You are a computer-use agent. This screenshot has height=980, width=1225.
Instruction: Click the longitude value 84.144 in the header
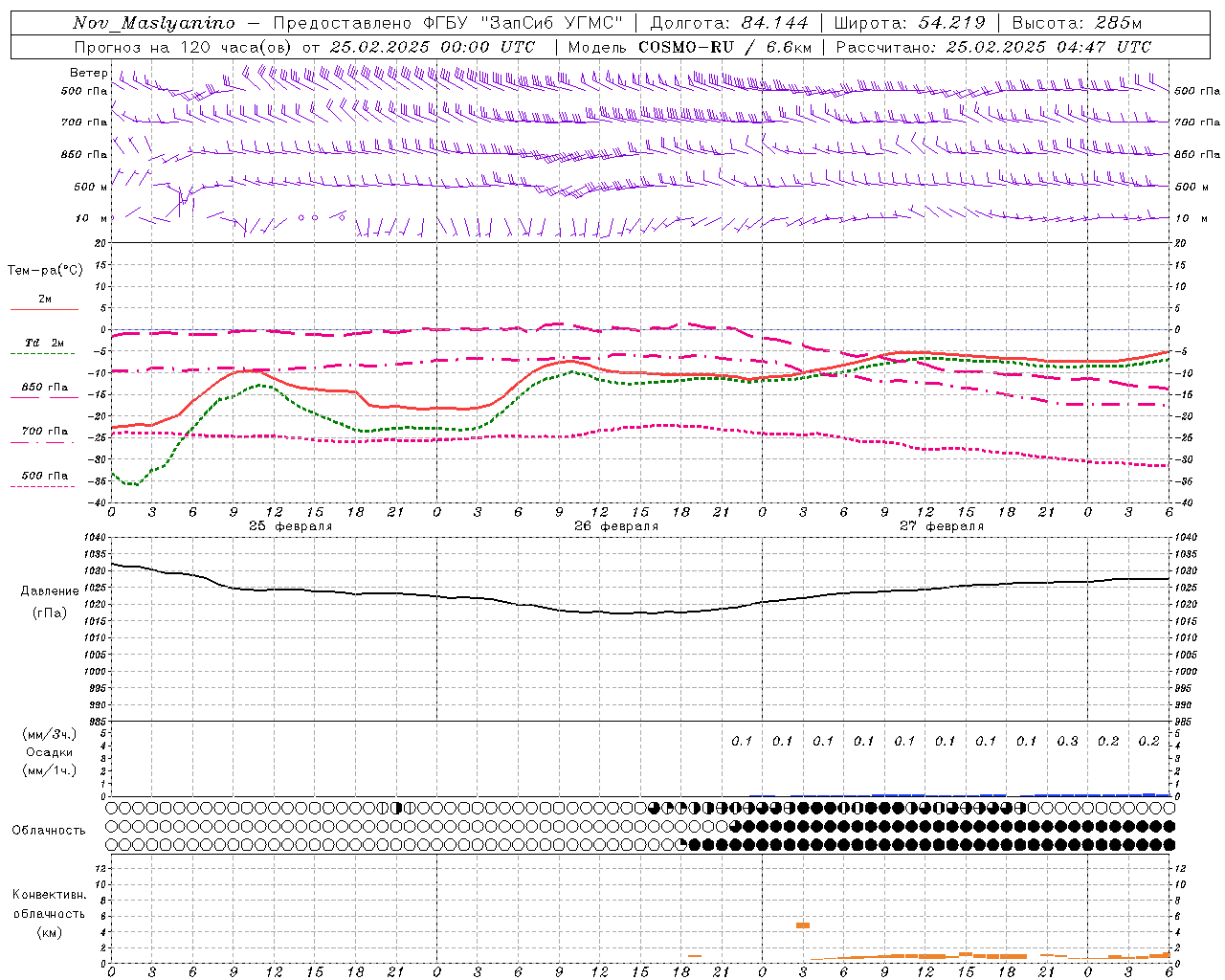[x=777, y=23]
